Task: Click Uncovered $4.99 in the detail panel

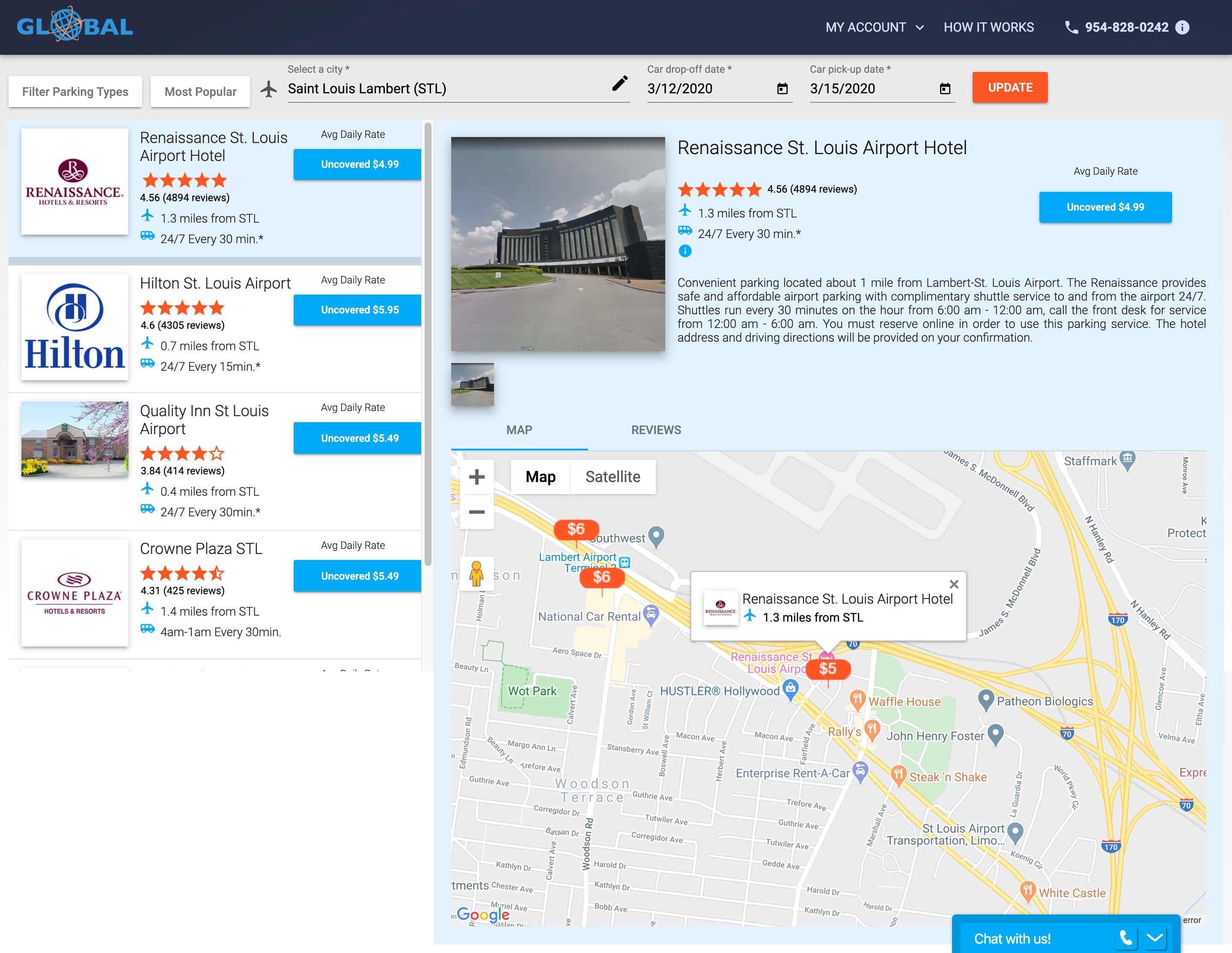Action: point(1105,207)
